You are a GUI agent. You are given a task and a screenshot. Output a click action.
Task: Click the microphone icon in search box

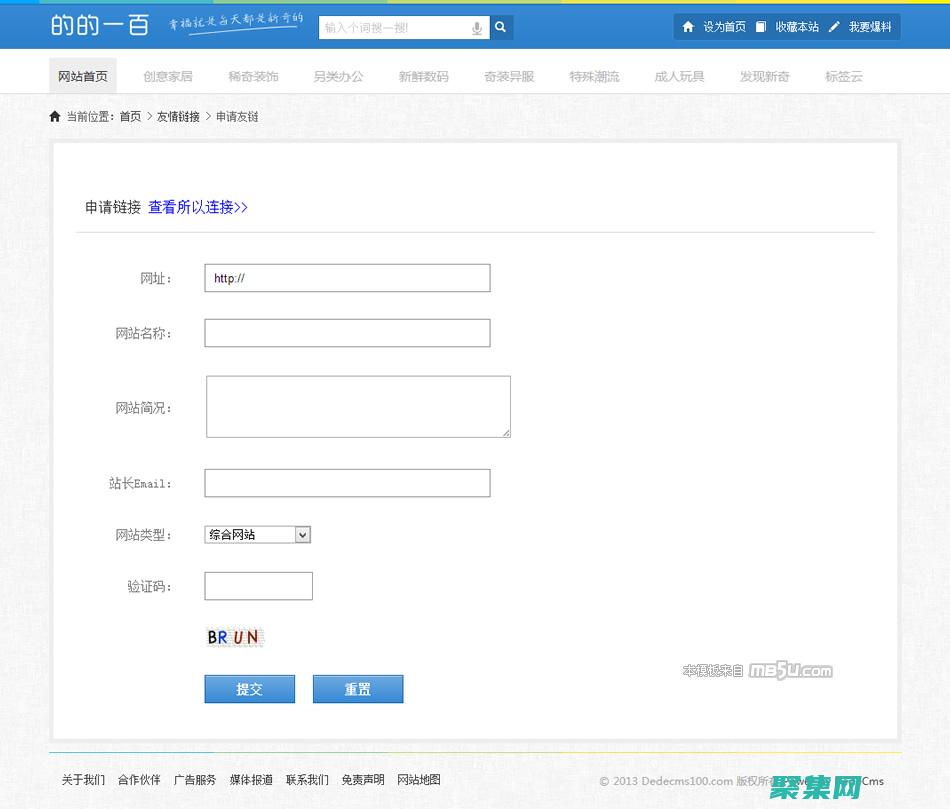(477, 28)
